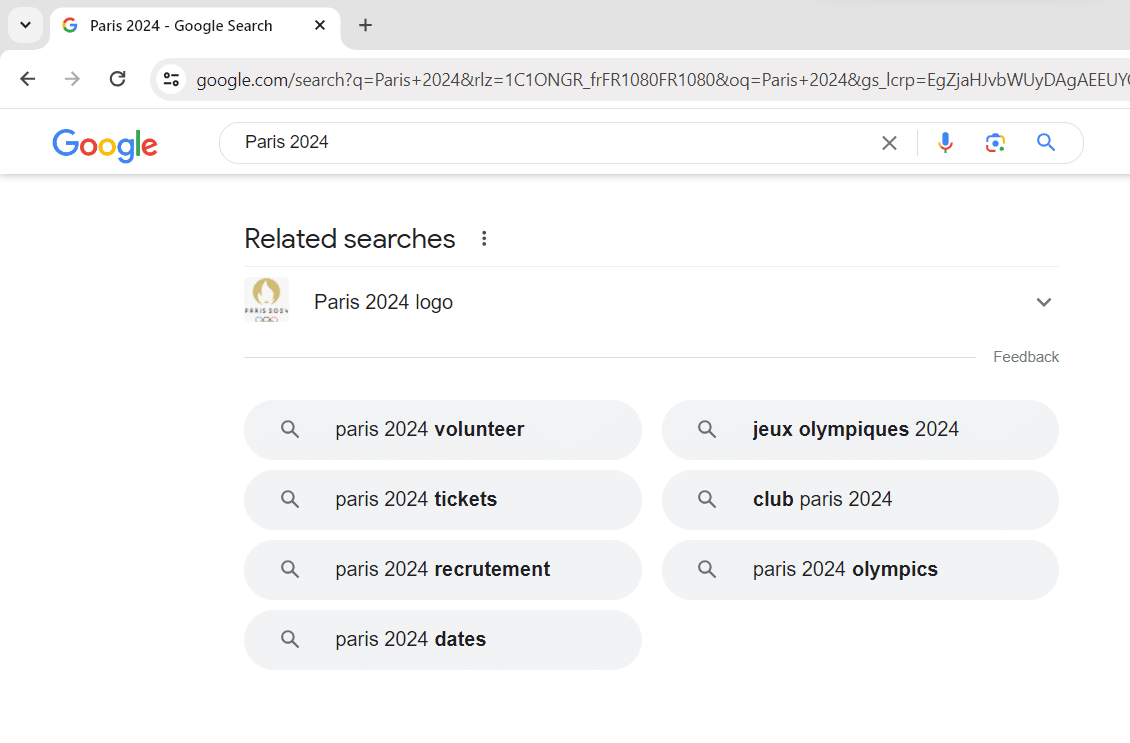The height and width of the screenshot is (743, 1130).
Task: Search jeux olympiques 2024 suggestion
Action: 860,430
